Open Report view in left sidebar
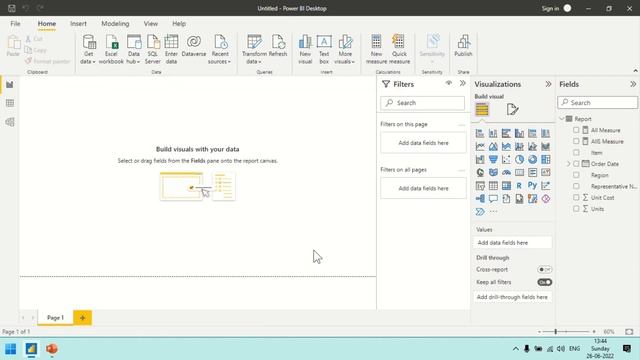The width and height of the screenshot is (640, 360). (10, 84)
